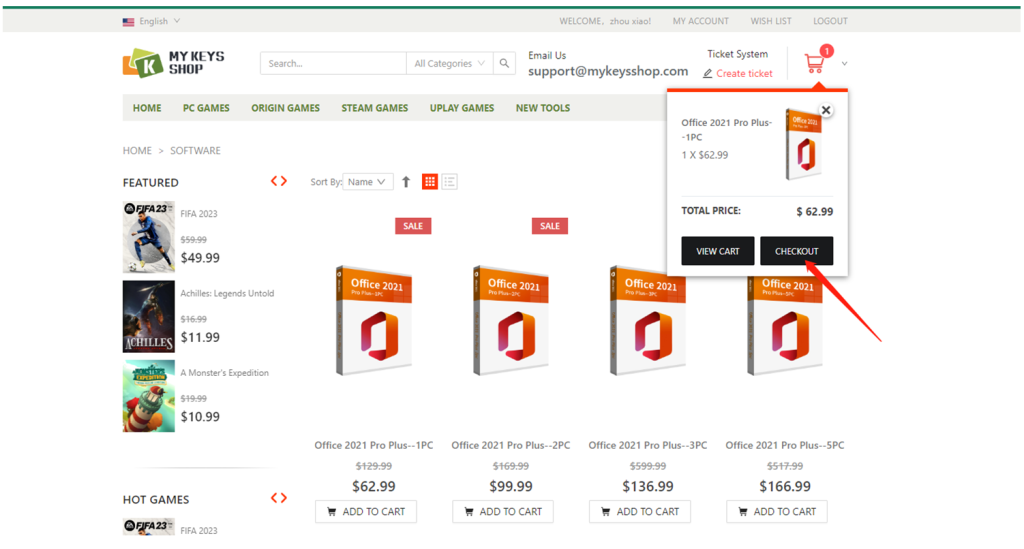The width and height of the screenshot is (1024, 549).
Task: Switch to list view
Action: (x=449, y=182)
